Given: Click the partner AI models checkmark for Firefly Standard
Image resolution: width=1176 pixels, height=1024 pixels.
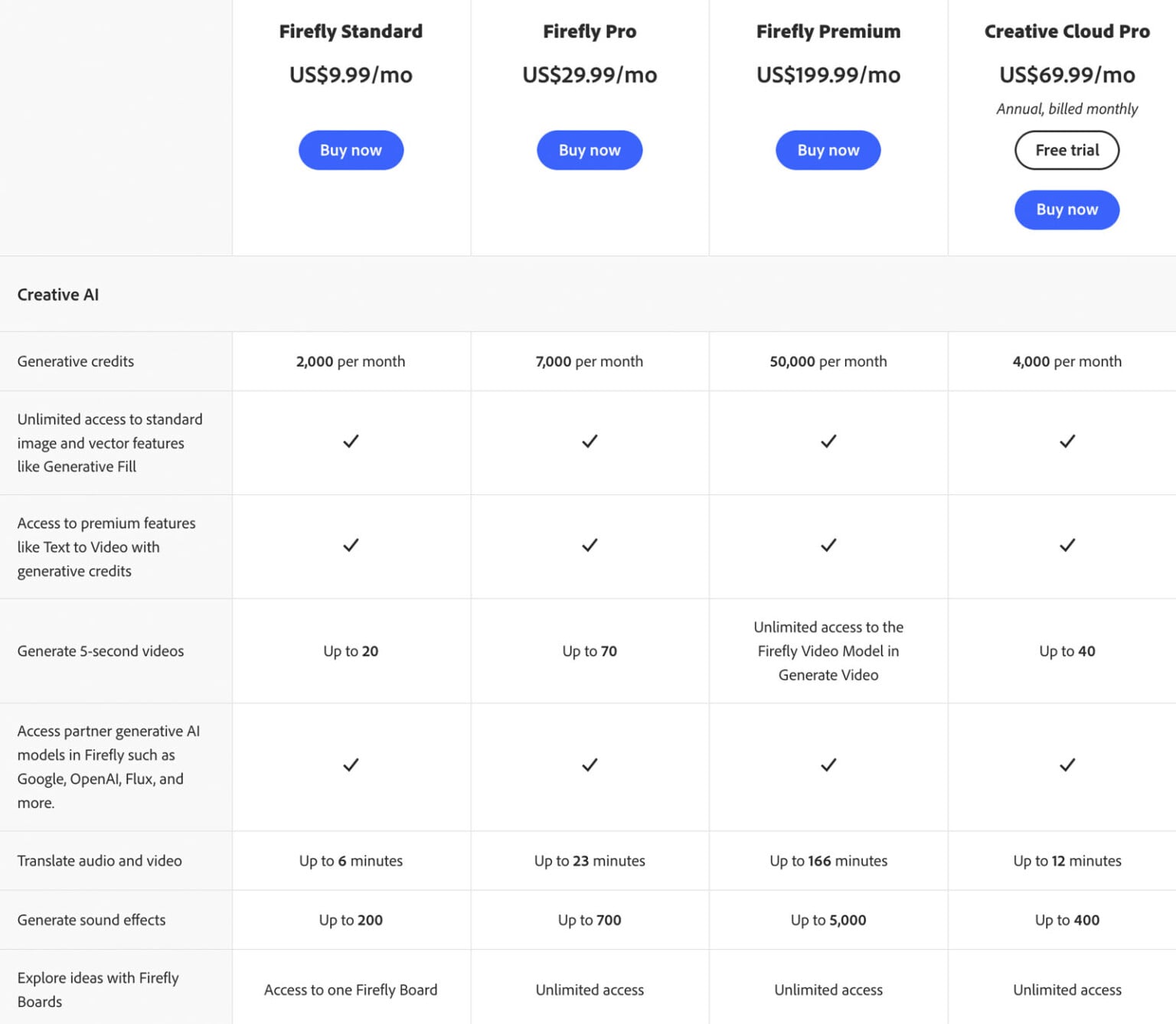Looking at the screenshot, I should (x=351, y=765).
